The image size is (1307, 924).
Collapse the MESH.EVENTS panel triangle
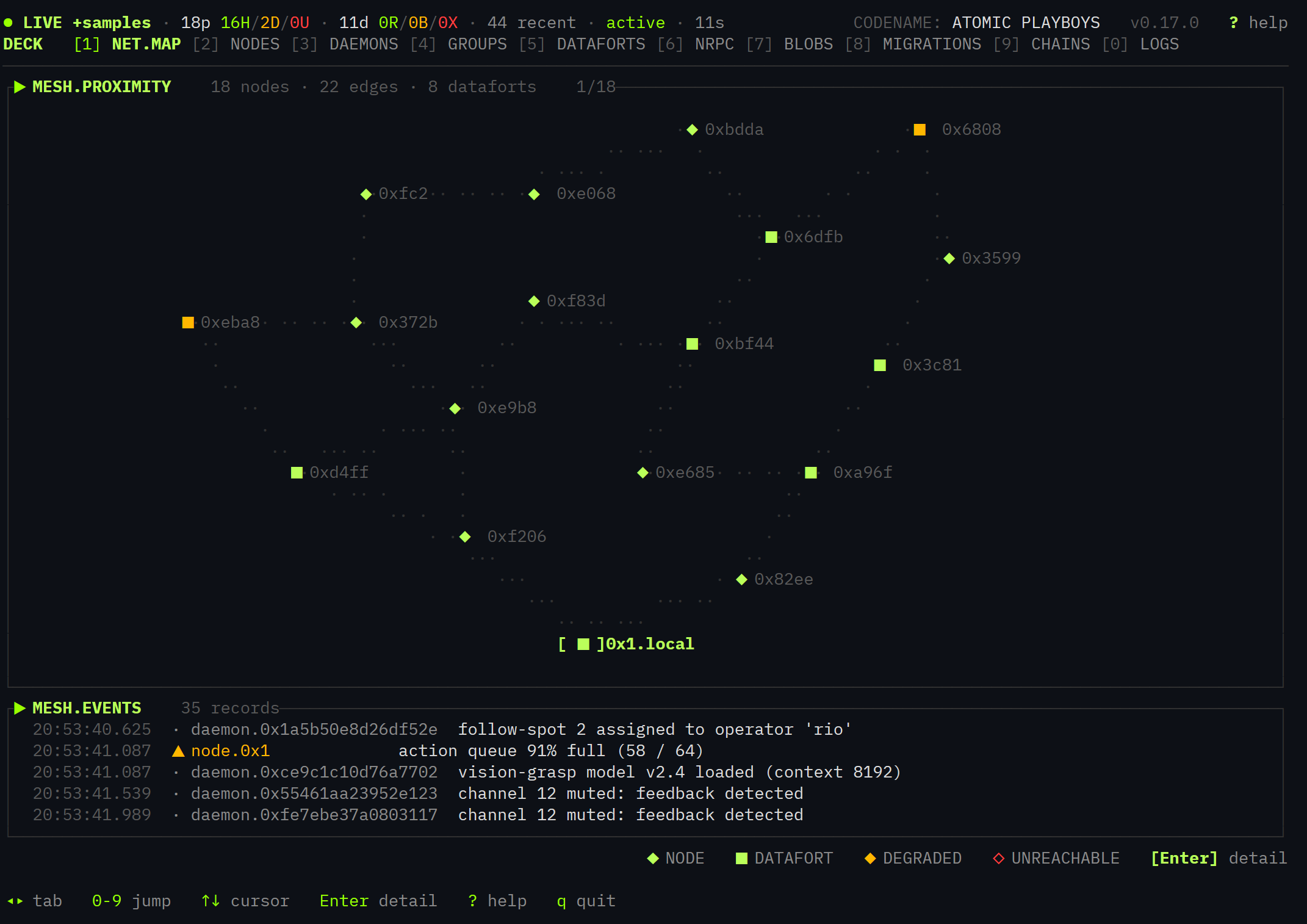pos(20,708)
